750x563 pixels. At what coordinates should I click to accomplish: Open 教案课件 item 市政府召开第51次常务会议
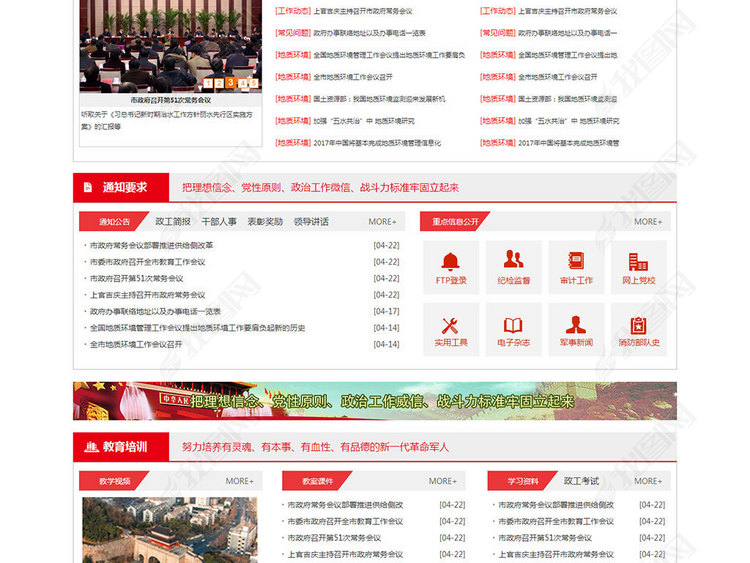pos(334,538)
